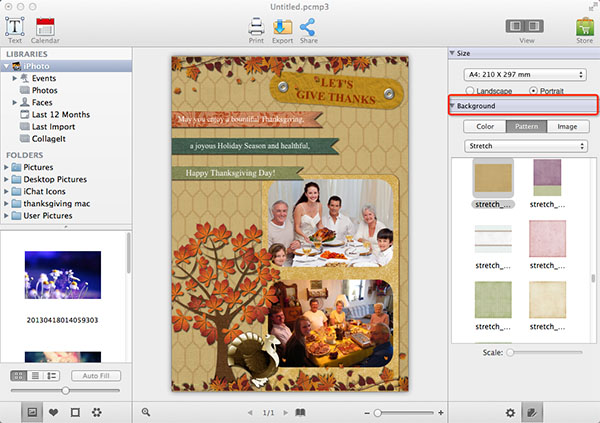Viewport: 600px width, 423px height.
Task: Open the Share option
Action: point(308,27)
